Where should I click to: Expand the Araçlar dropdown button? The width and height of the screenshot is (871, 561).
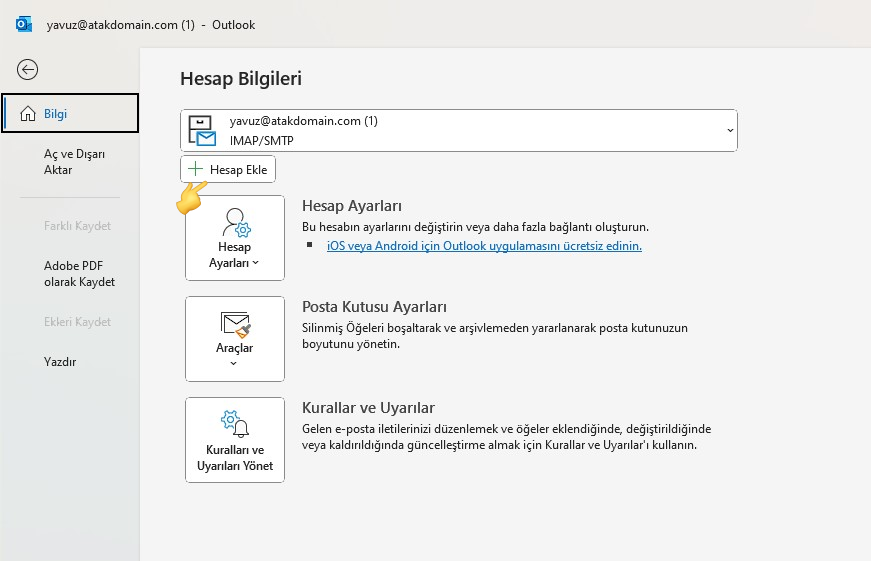tap(235, 339)
